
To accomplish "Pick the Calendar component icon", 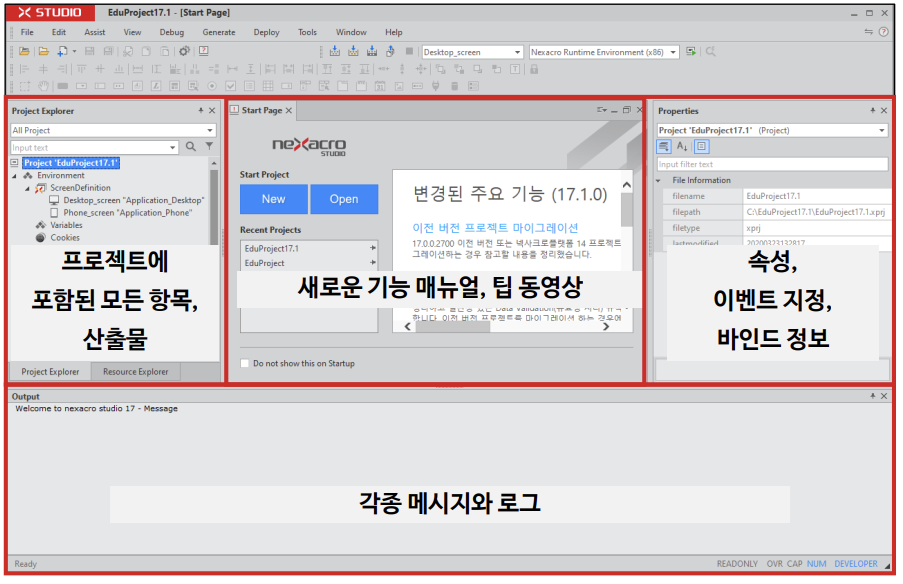I will (x=380, y=86).
